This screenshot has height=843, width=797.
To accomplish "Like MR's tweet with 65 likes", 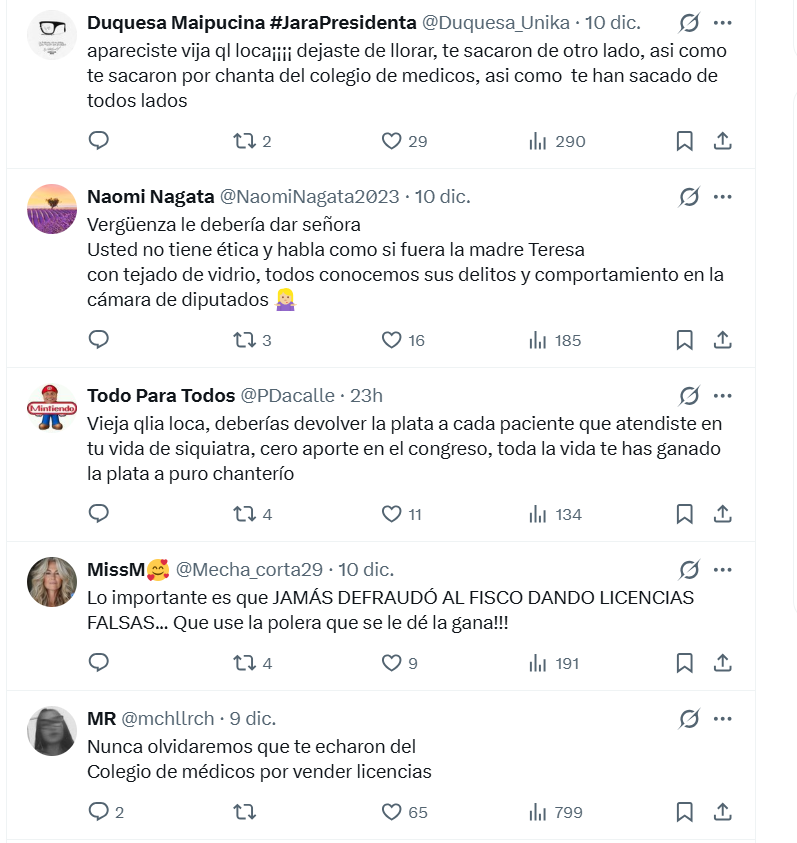I will [392, 812].
